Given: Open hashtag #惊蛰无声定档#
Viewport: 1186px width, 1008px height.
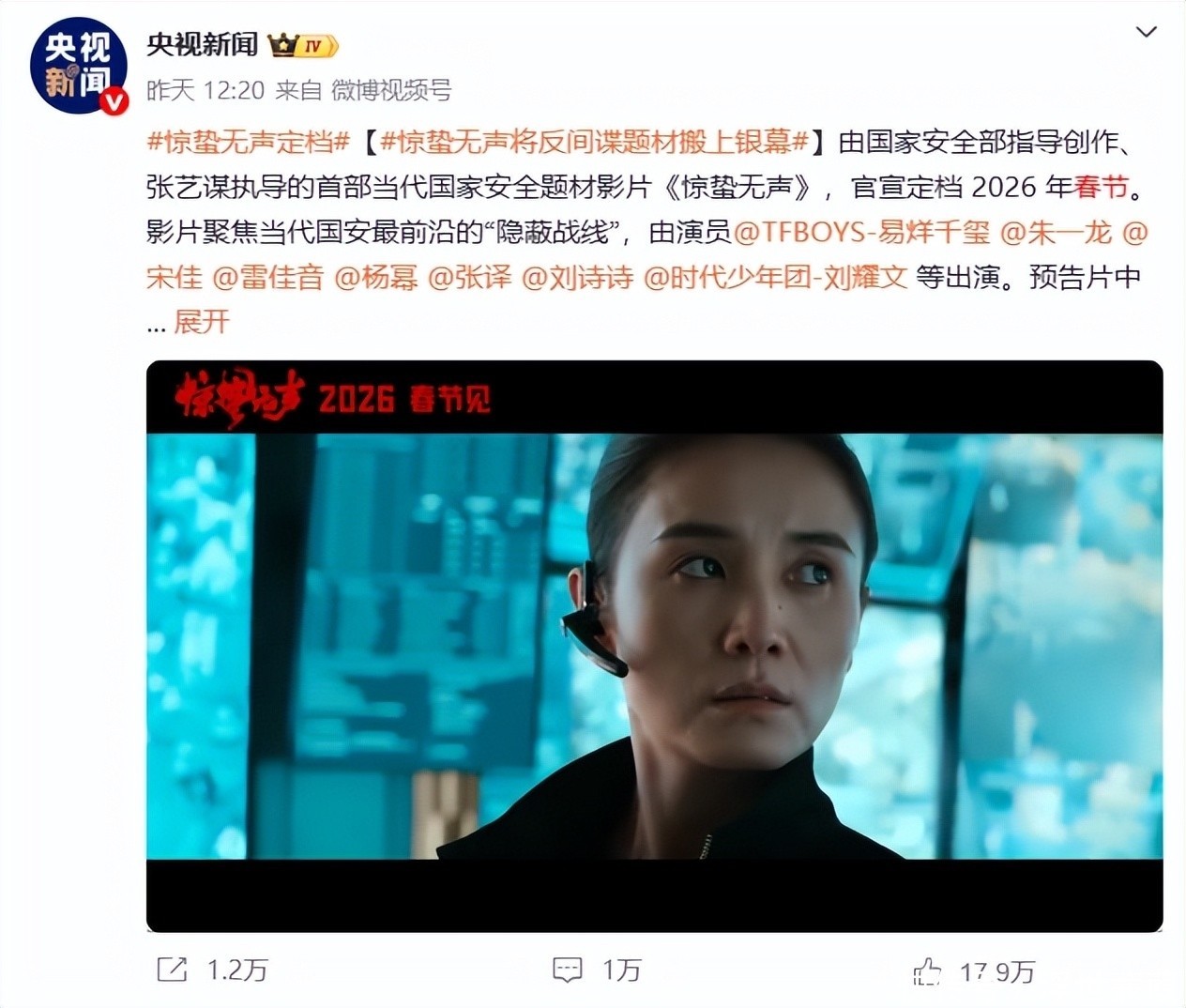Looking at the screenshot, I should point(249,142).
